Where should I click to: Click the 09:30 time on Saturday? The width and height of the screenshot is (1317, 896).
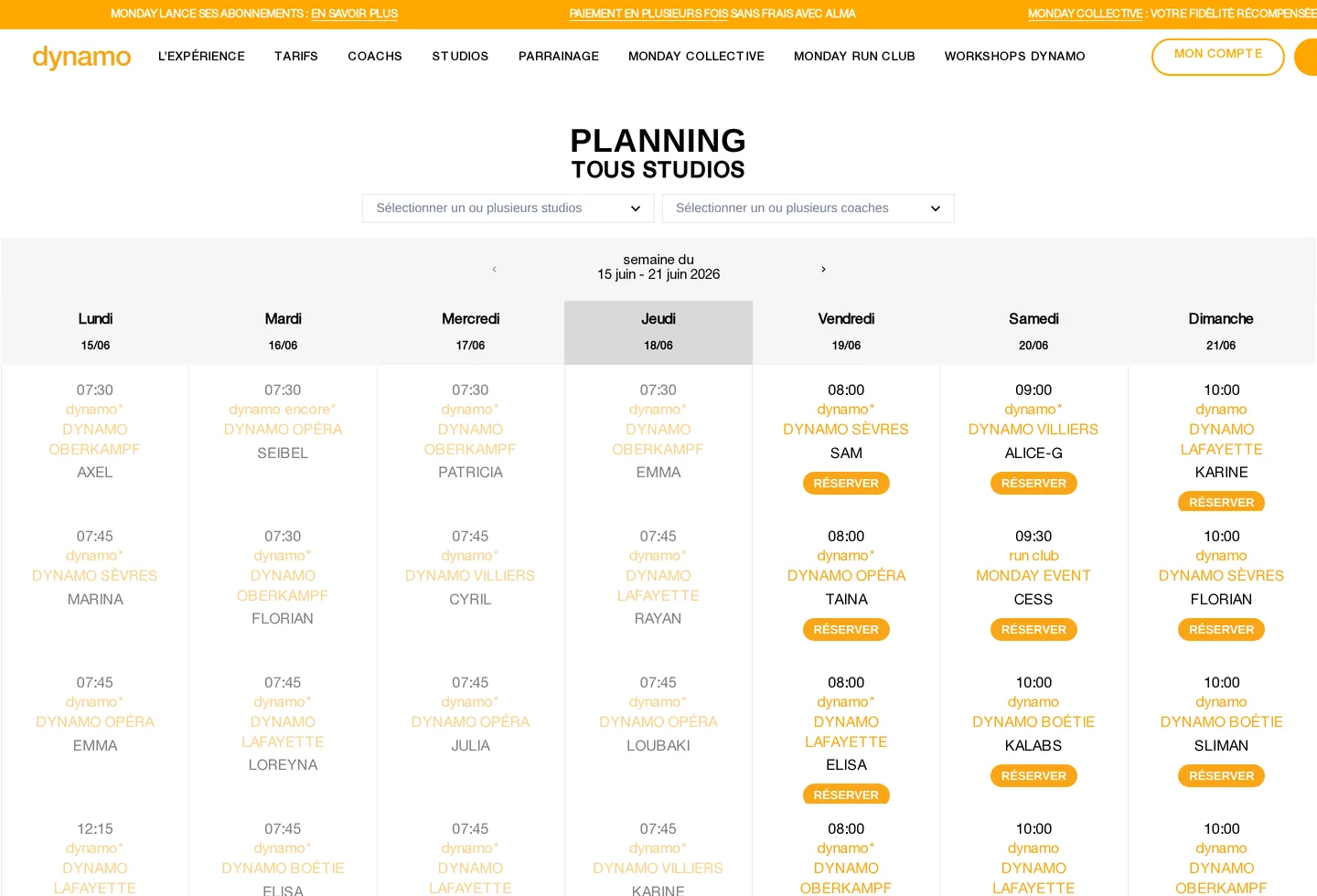[x=1033, y=537]
